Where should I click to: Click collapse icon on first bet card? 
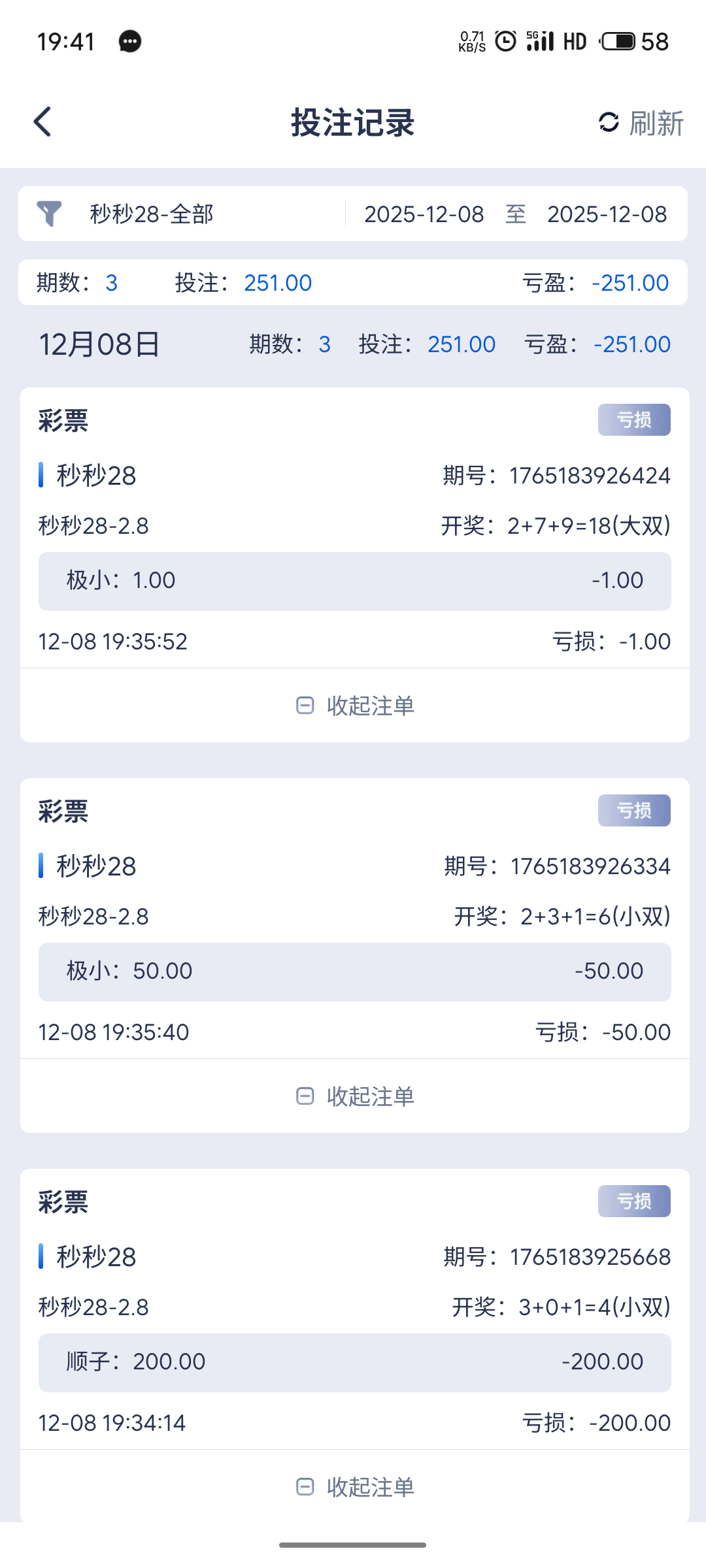click(x=305, y=706)
